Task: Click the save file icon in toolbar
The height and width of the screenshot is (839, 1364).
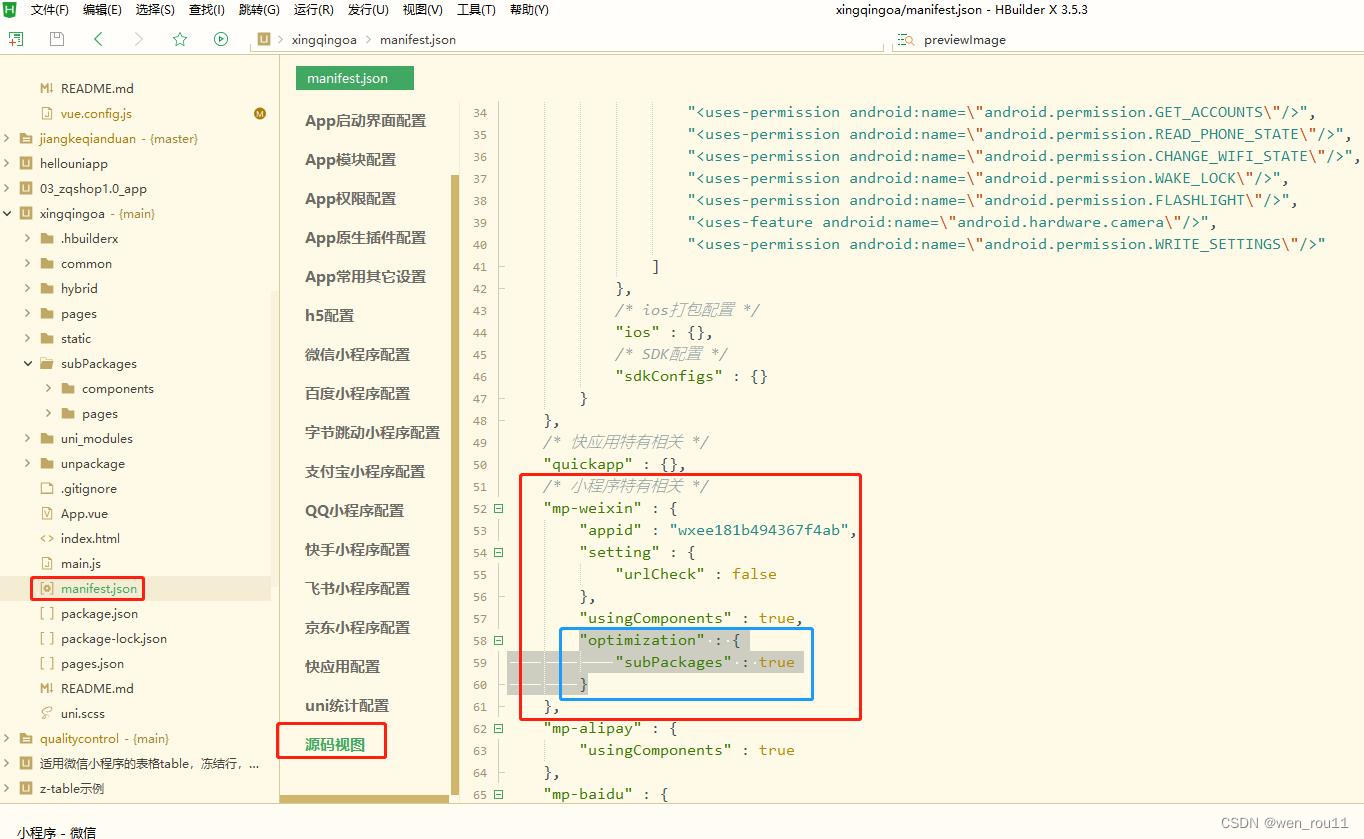Action: (56, 38)
